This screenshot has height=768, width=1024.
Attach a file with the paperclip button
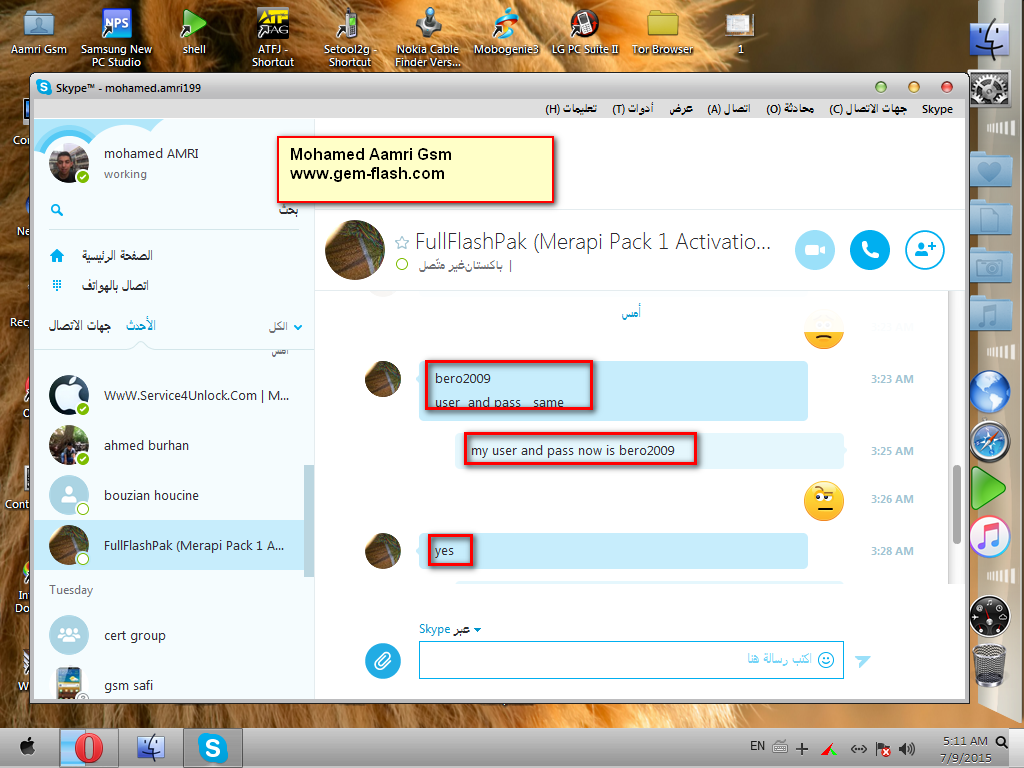coord(383,660)
